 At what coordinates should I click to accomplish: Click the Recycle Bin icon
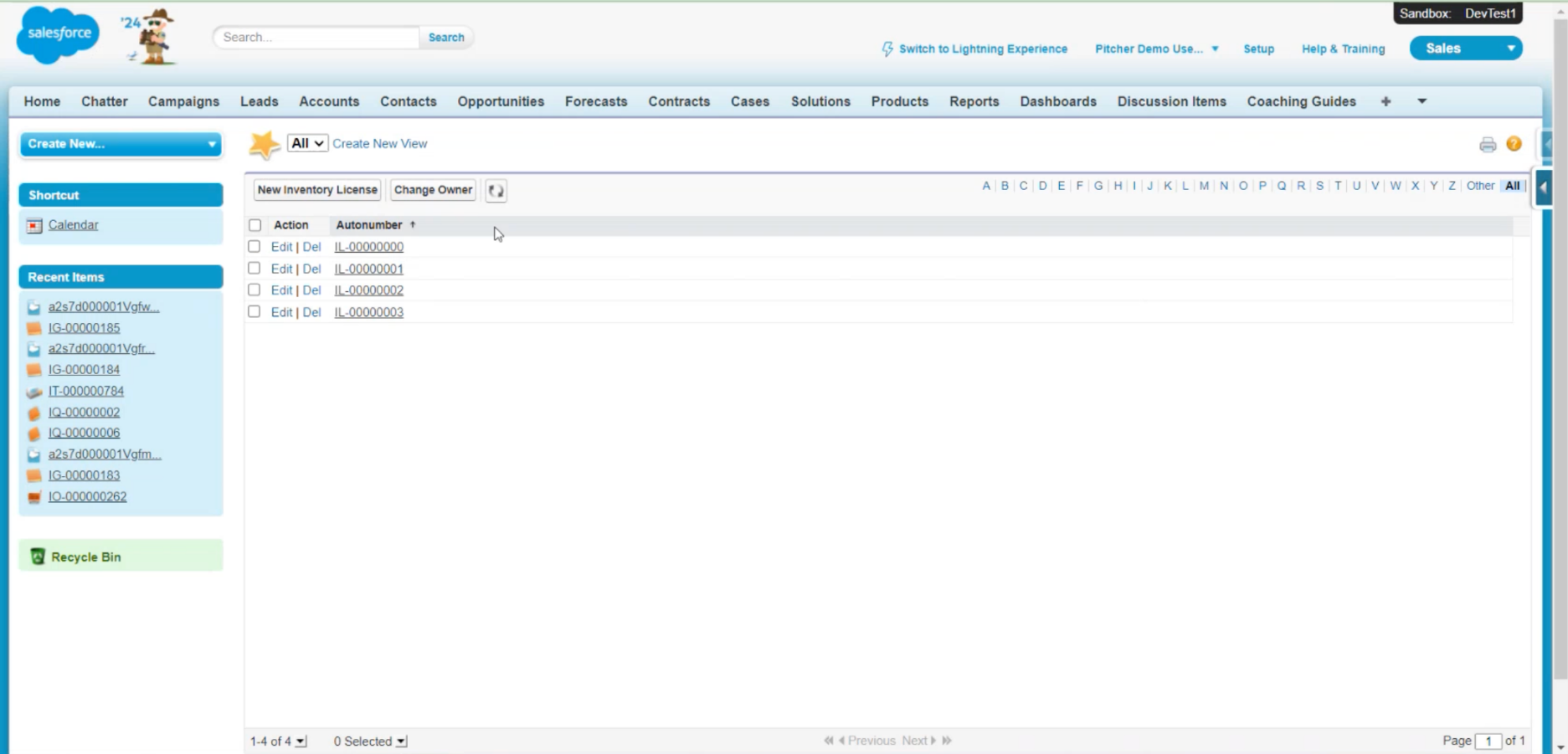pyautogui.click(x=38, y=557)
